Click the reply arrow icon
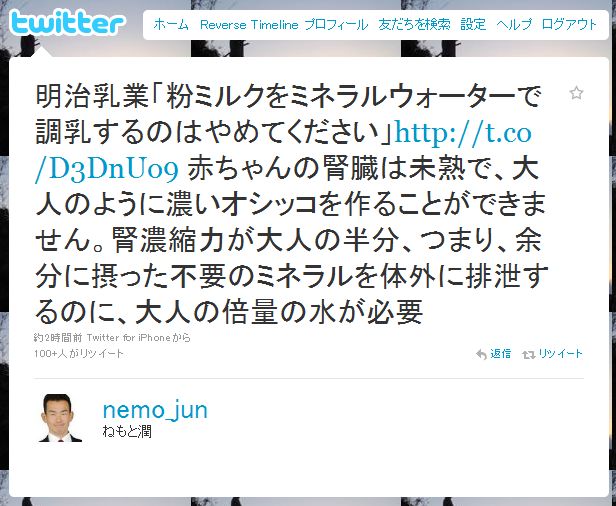This screenshot has height=506, width=616. coord(481,354)
